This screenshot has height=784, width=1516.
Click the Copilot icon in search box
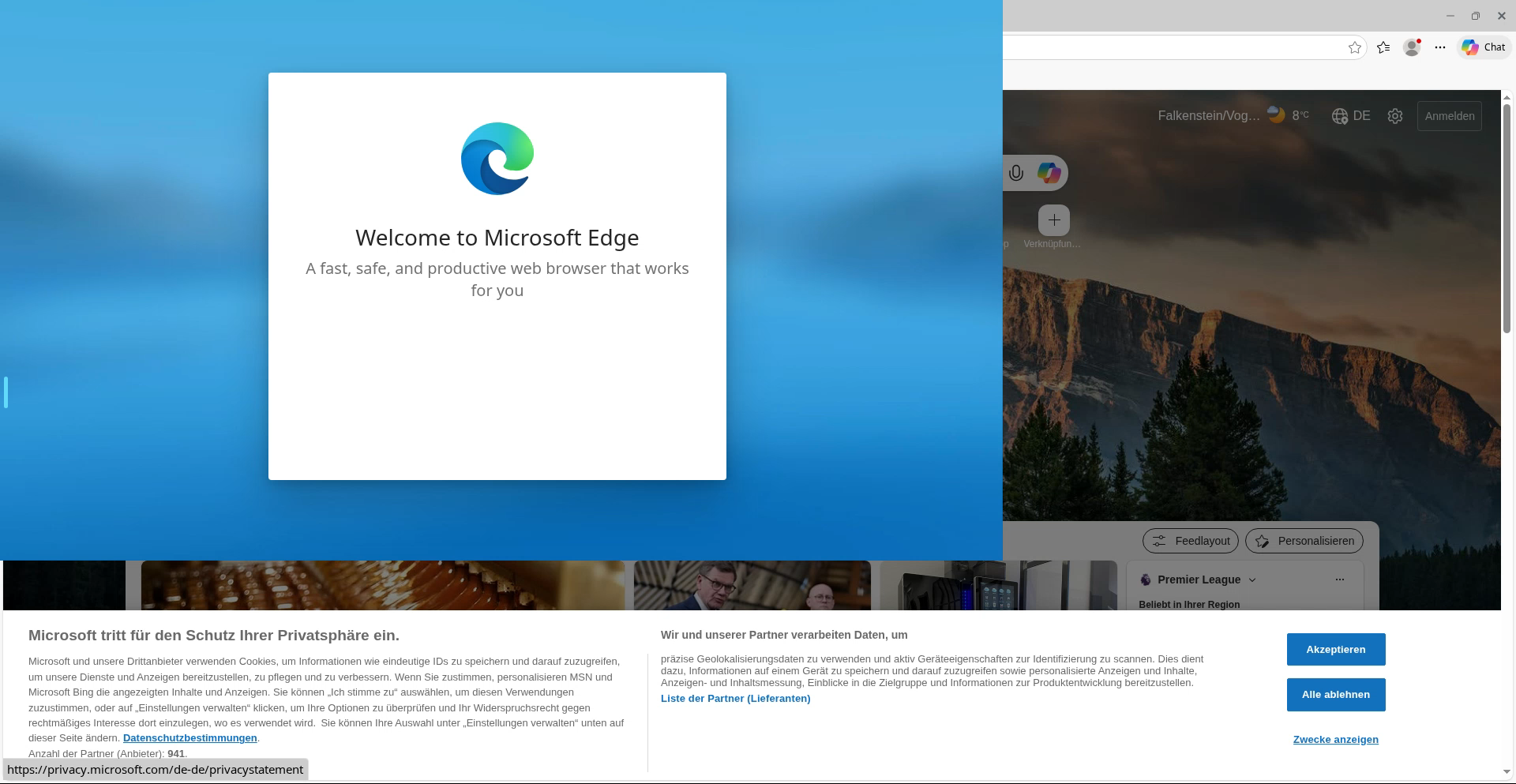(1049, 173)
